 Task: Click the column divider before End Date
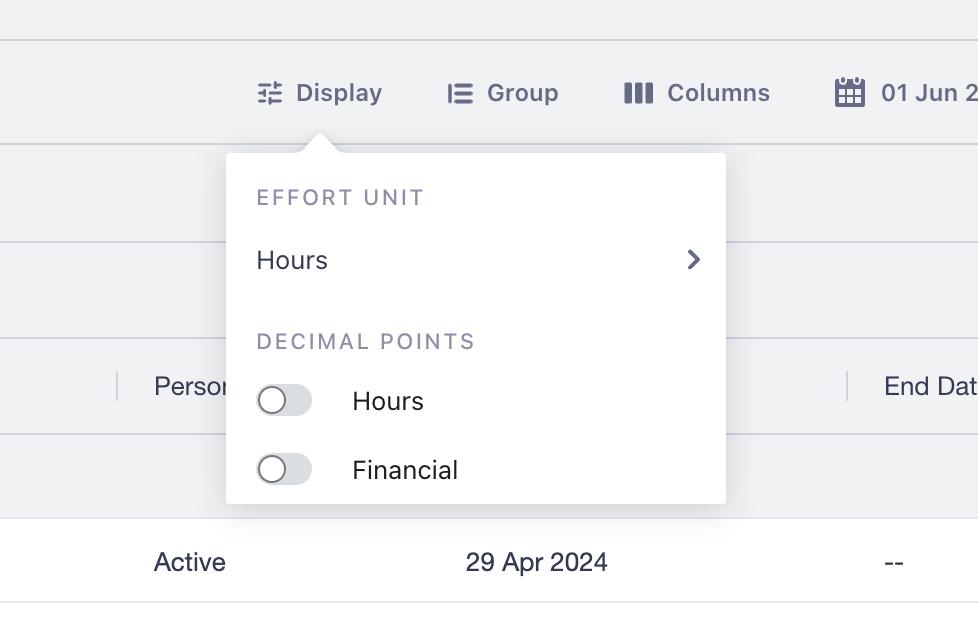(847, 386)
